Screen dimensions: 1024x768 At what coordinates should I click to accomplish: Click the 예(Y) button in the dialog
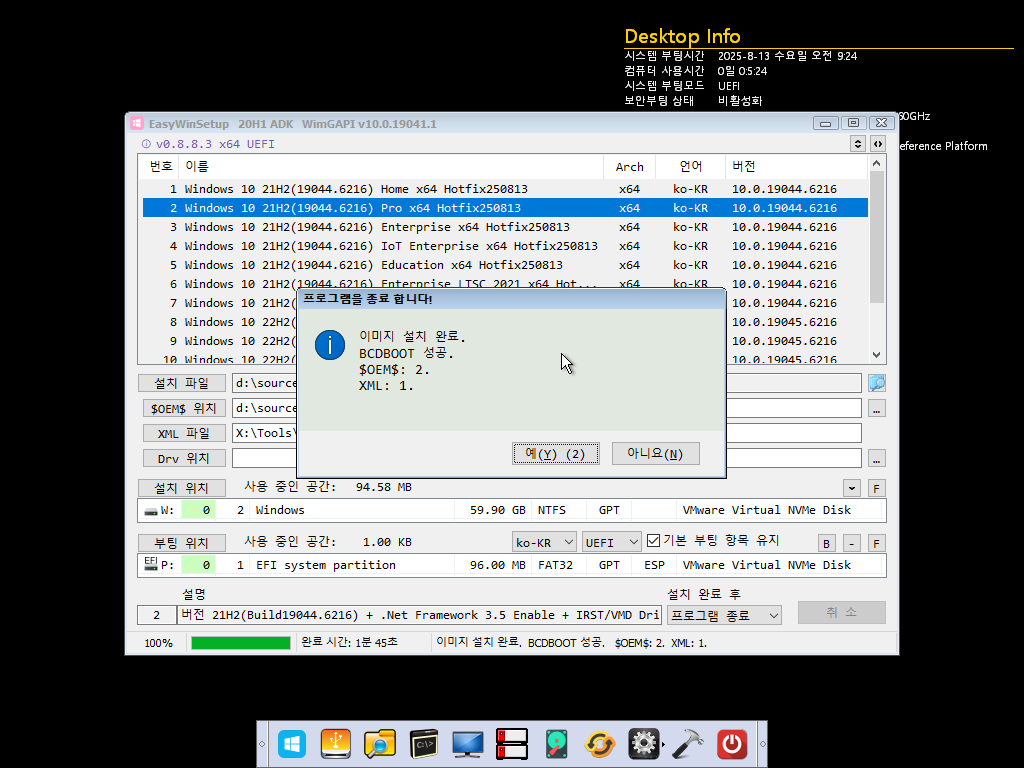pos(556,454)
